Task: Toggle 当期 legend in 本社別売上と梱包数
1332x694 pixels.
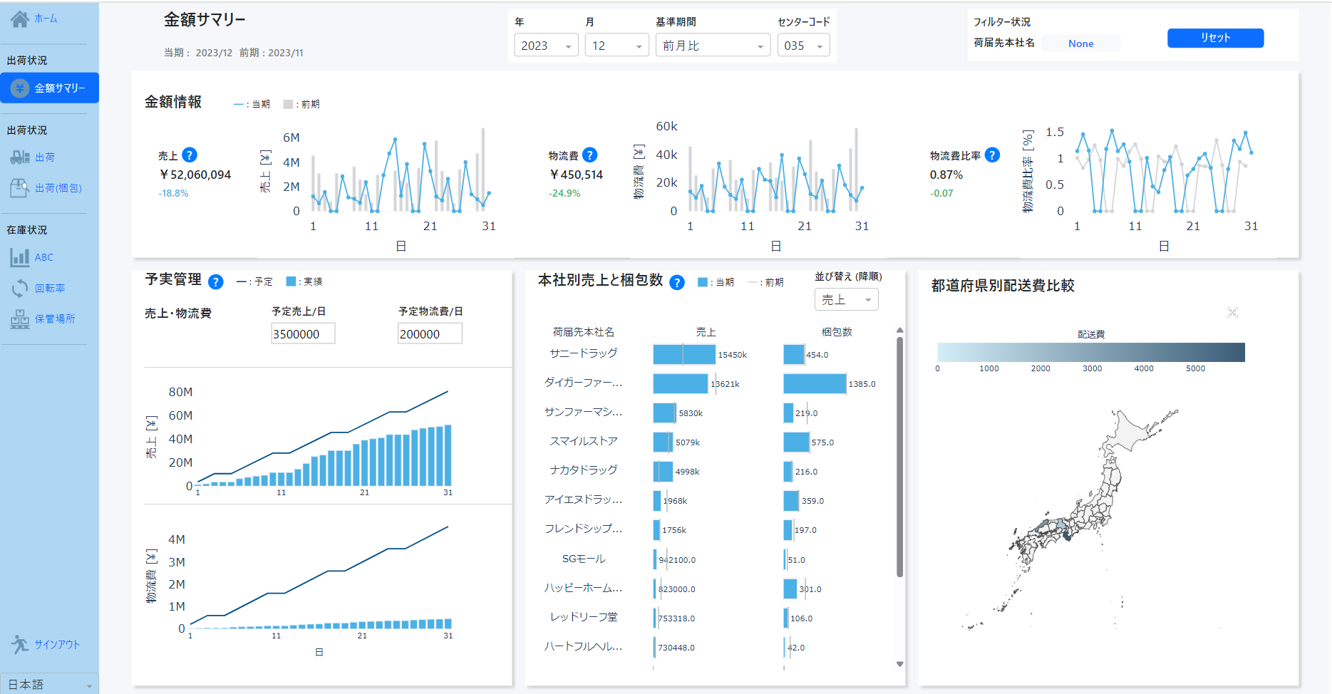Action: coord(715,283)
